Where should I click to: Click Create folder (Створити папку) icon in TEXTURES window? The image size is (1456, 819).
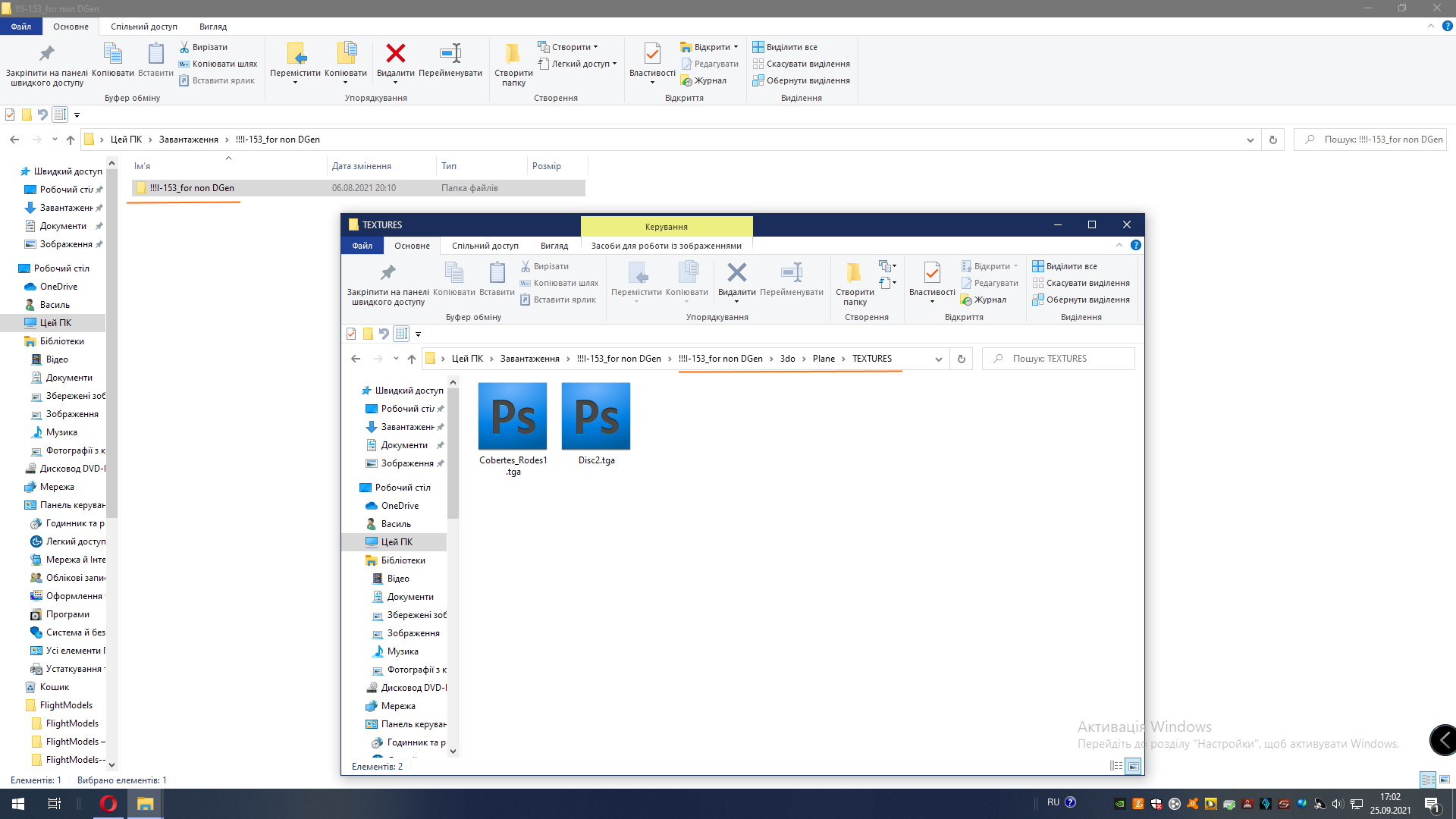(x=854, y=273)
